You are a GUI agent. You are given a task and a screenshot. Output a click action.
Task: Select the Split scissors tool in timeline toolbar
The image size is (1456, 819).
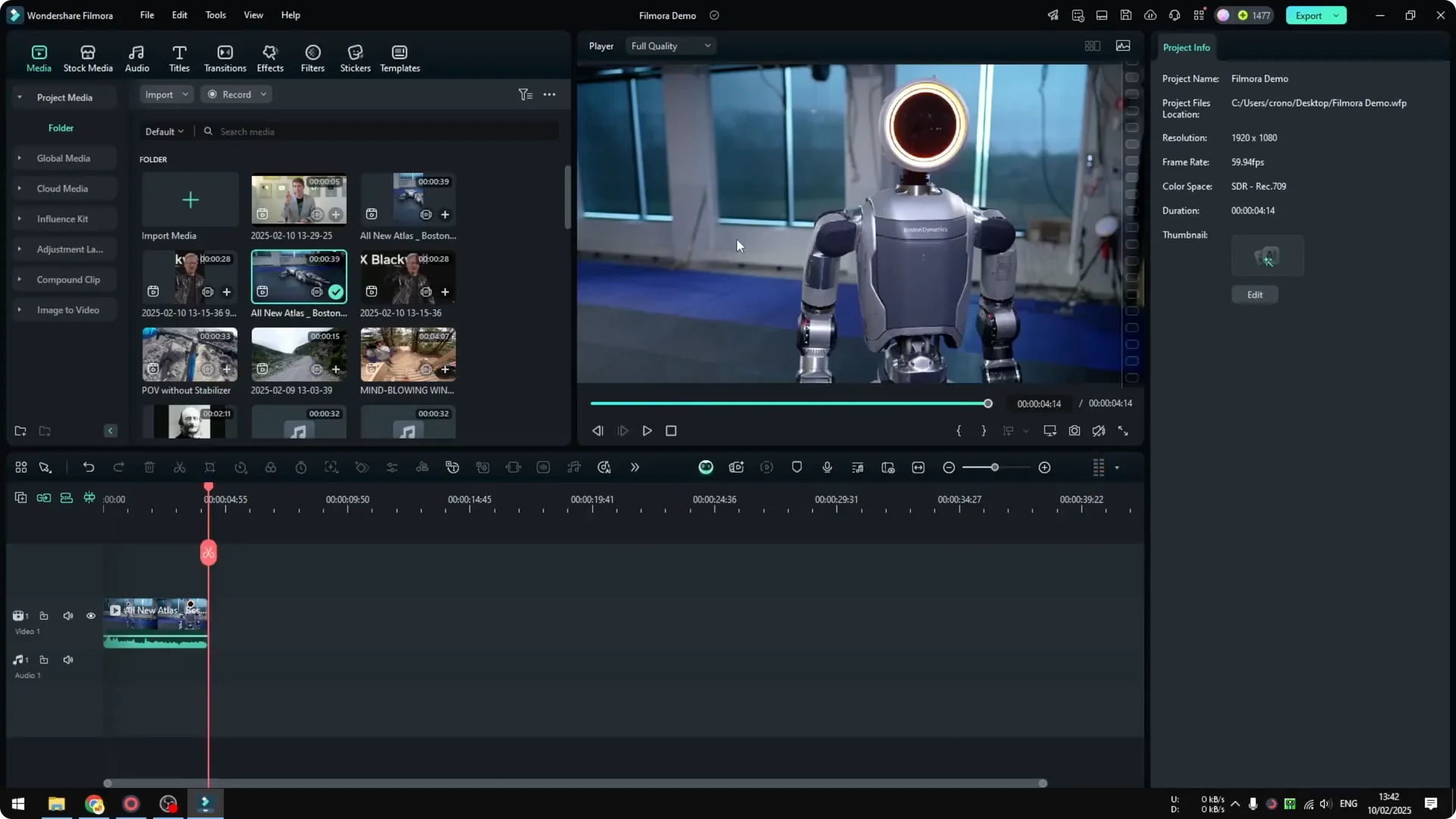click(x=180, y=467)
